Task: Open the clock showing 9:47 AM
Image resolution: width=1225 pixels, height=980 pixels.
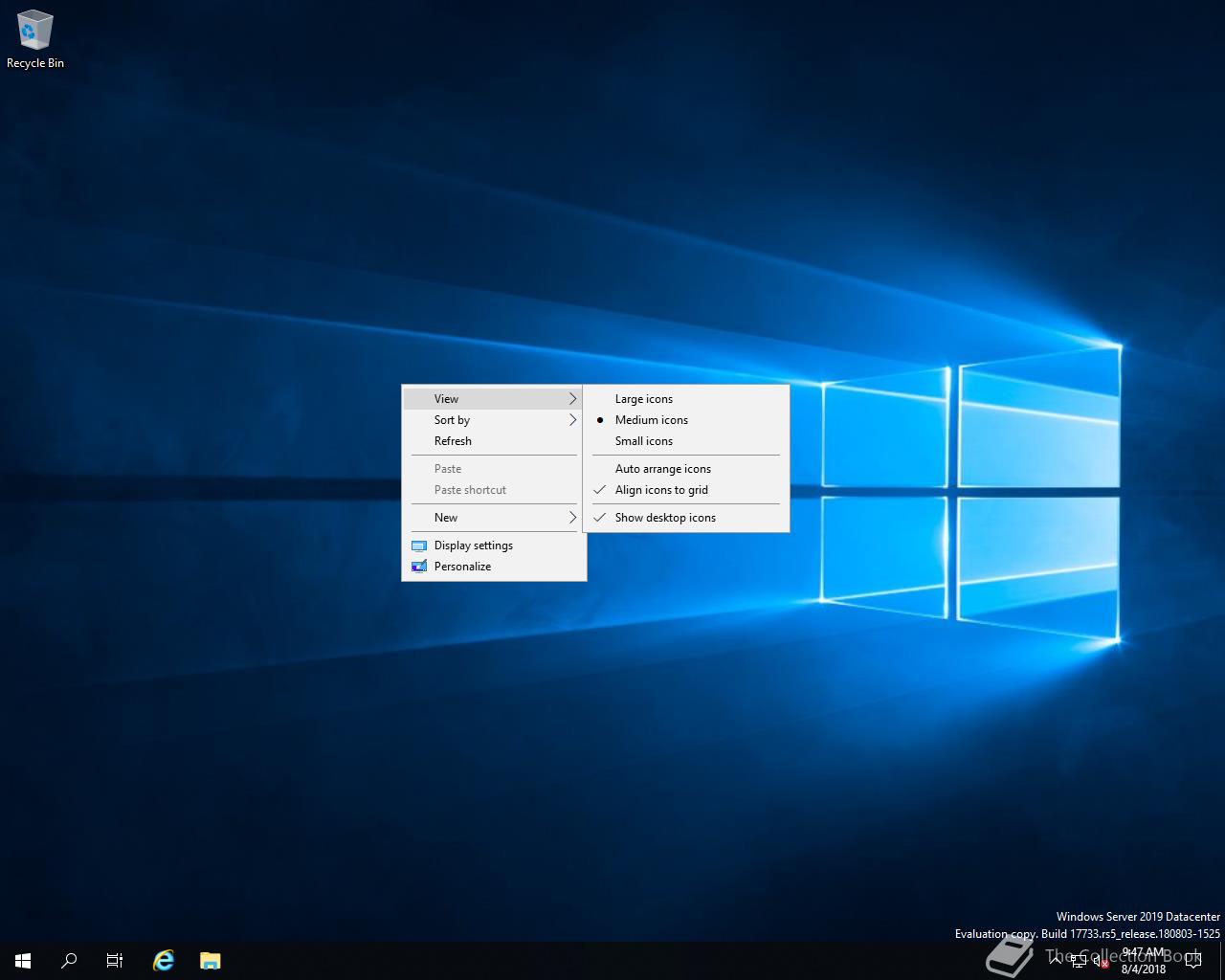Action: click(1144, 961)
